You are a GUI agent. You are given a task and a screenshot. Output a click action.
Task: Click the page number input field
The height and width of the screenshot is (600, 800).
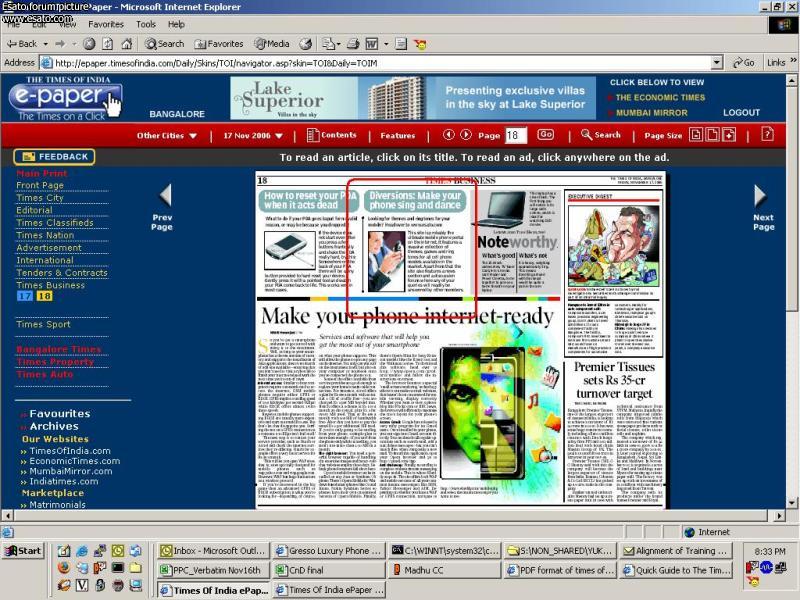tap(515, 135)
